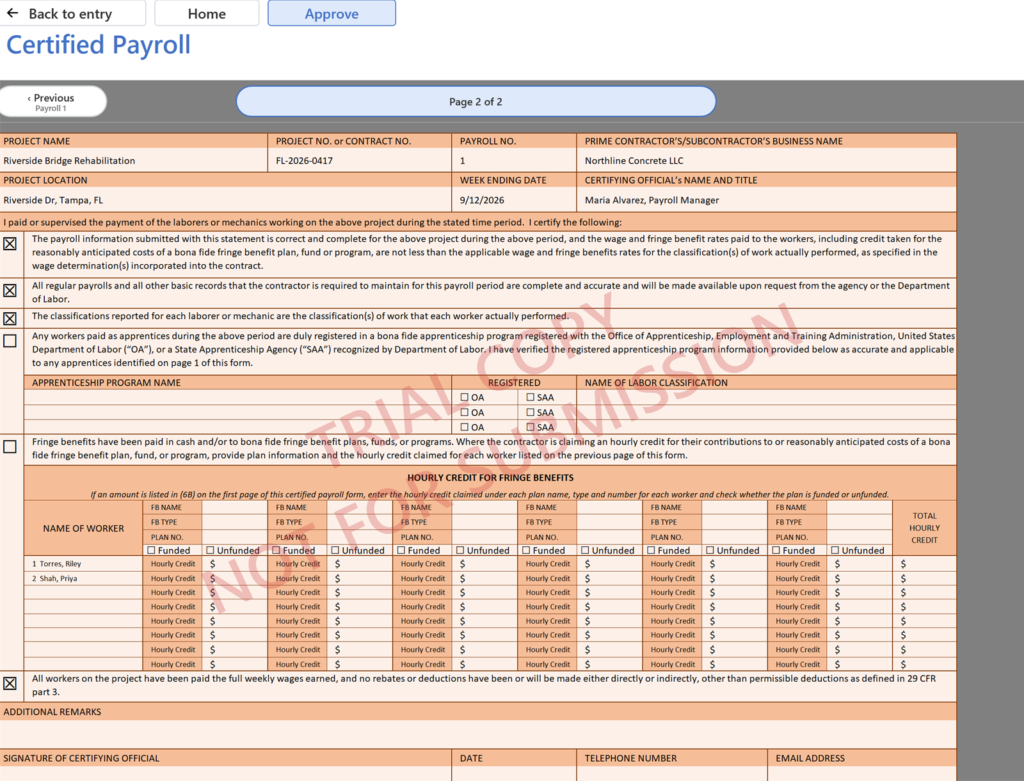Check Funded for third fringe benefit plan
Image resolution: width=1024 pixels, height=781 pixels.
(401, 550)
